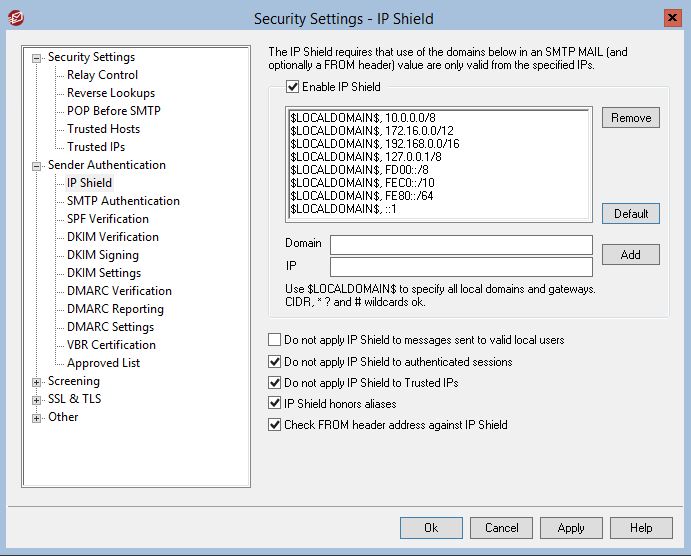The height and width of the screenshot is (556, 691).
Task: Expand the SSL & TLS tree node
Action: click(37, 400)
